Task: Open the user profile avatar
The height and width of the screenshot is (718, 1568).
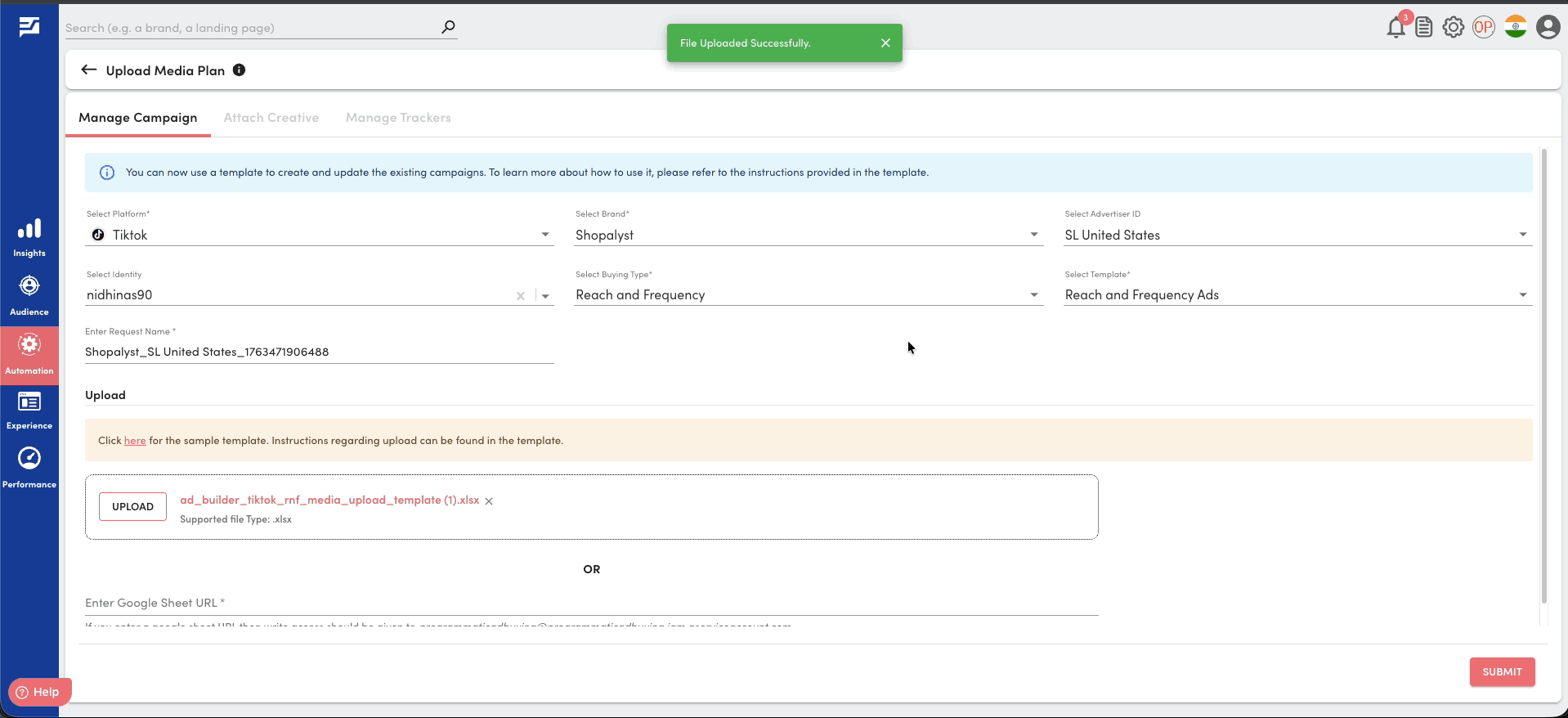Action: pyautogui.click(x=1548, y=27)
